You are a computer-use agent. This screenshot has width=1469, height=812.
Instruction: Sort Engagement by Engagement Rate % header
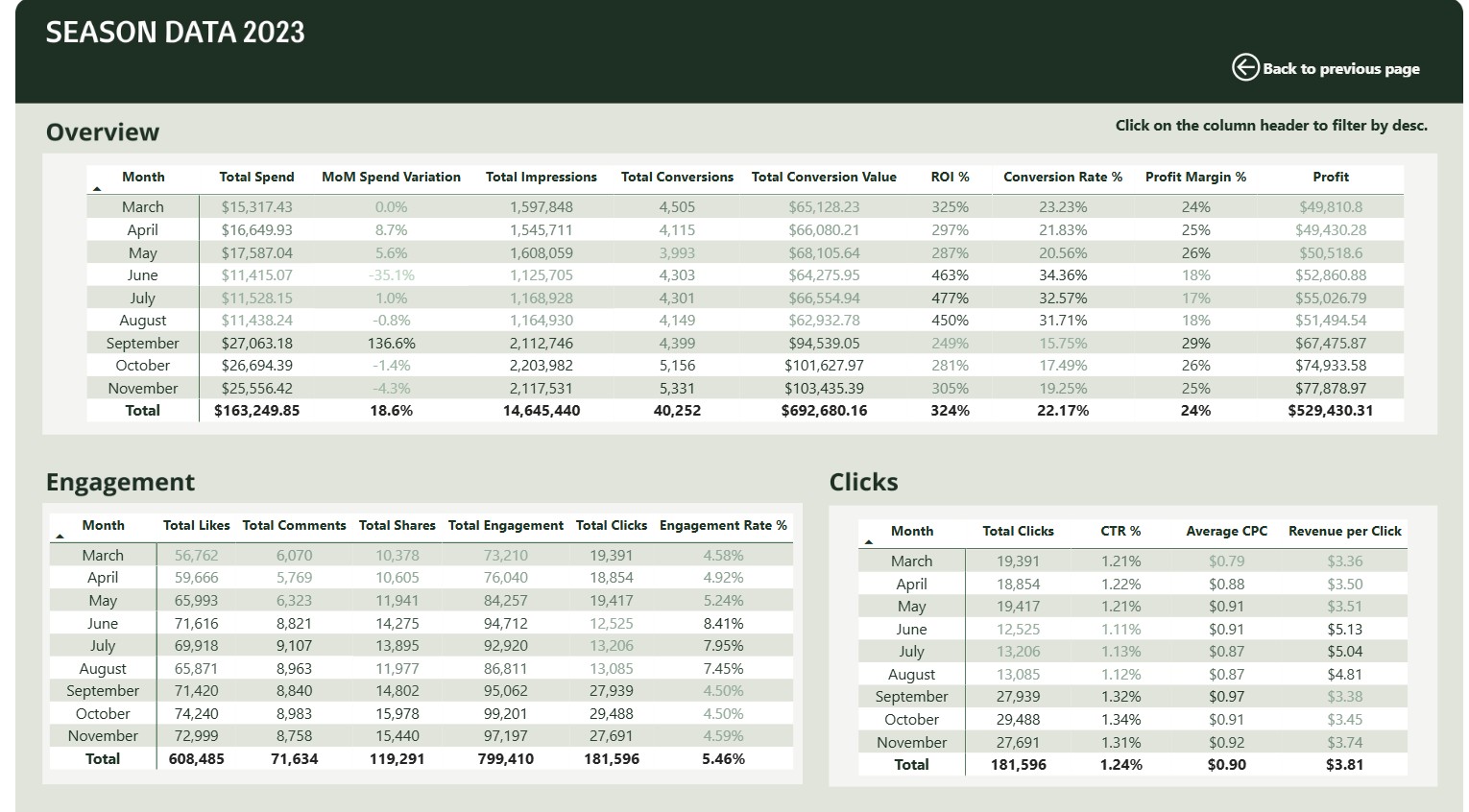coord(722,525)
